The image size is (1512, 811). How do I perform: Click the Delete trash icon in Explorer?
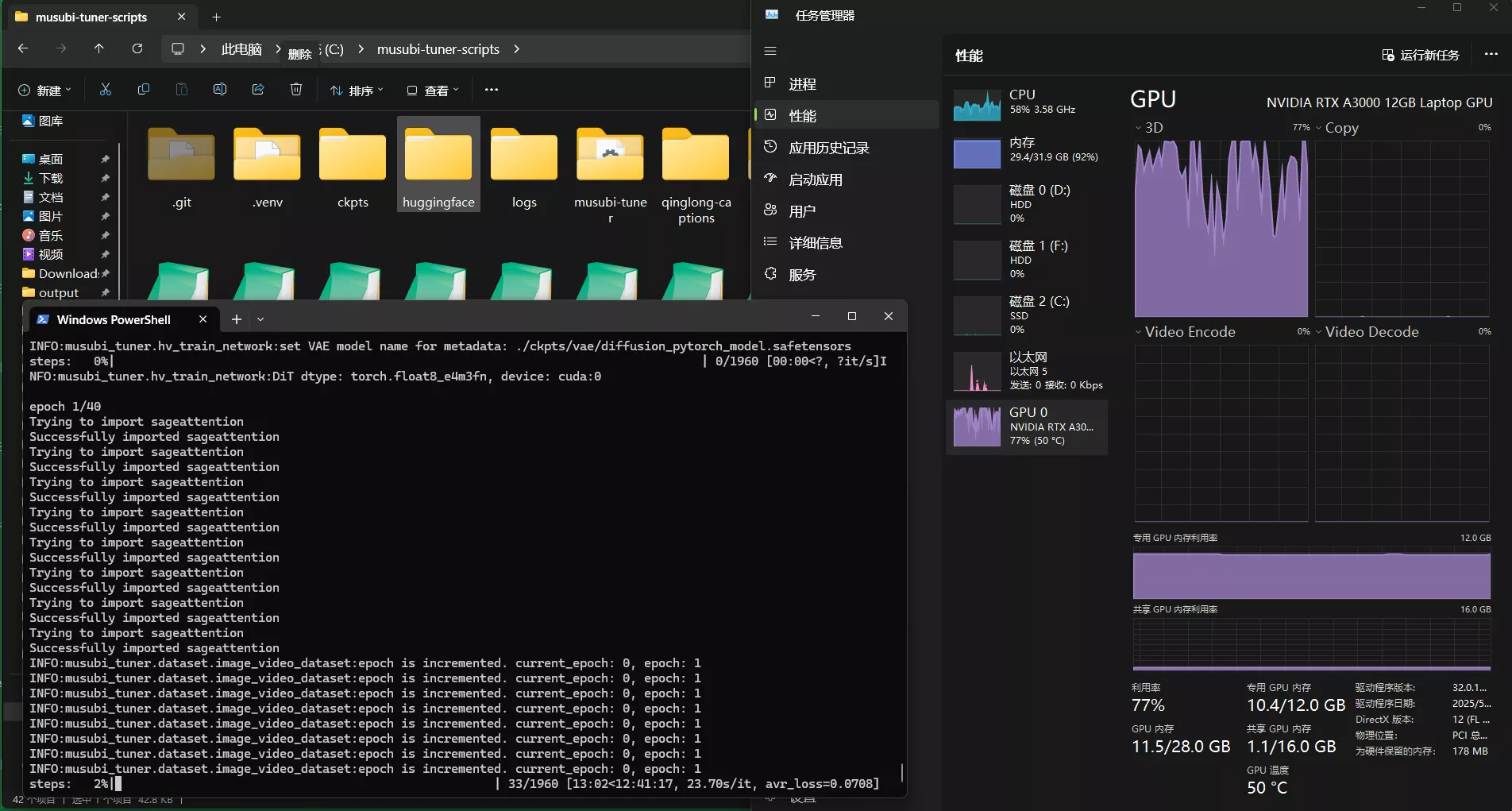296,90
